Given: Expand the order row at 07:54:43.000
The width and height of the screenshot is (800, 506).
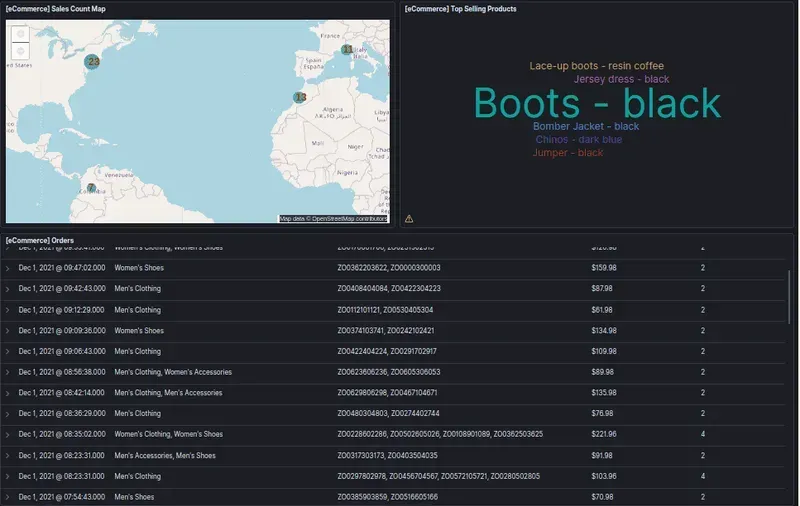Looking at the screenshot, I should (x=8, y=497).
